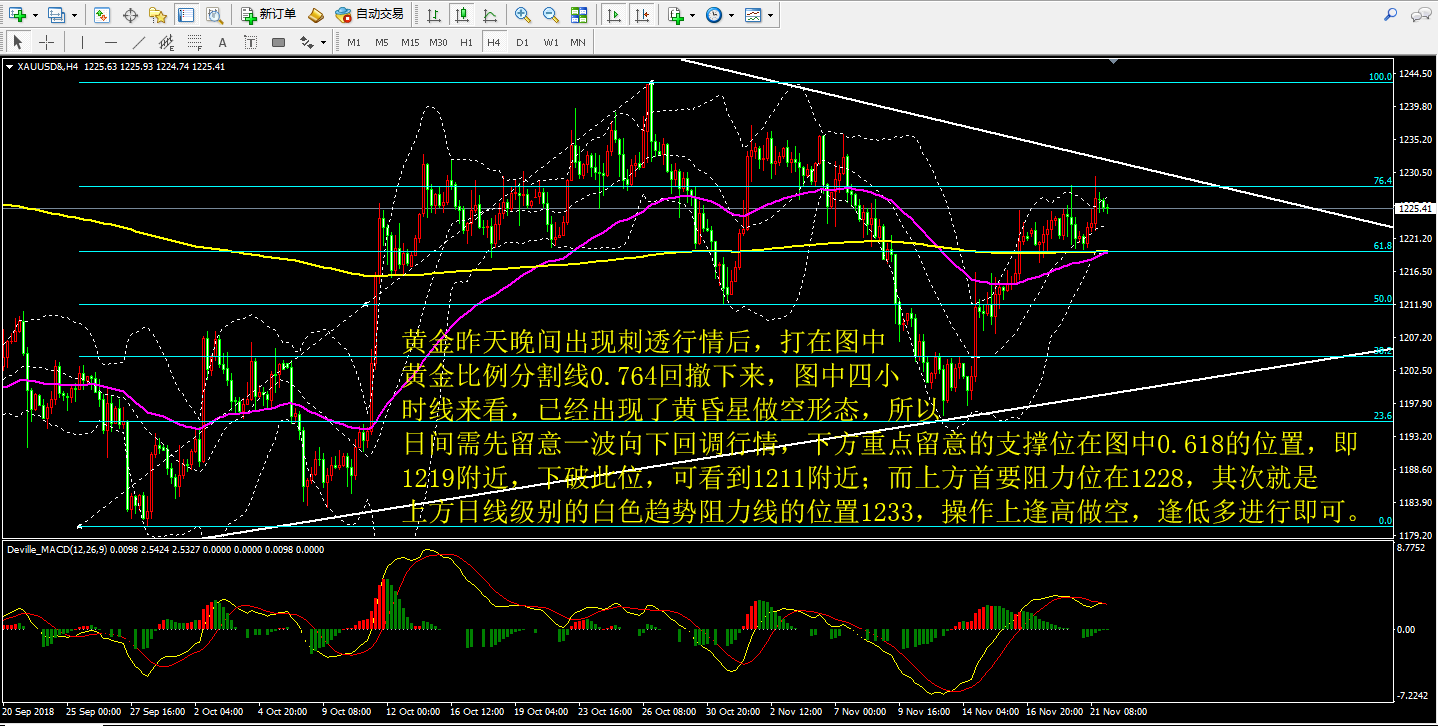
Task: Select the text label tool
Action: coord(250,42)
